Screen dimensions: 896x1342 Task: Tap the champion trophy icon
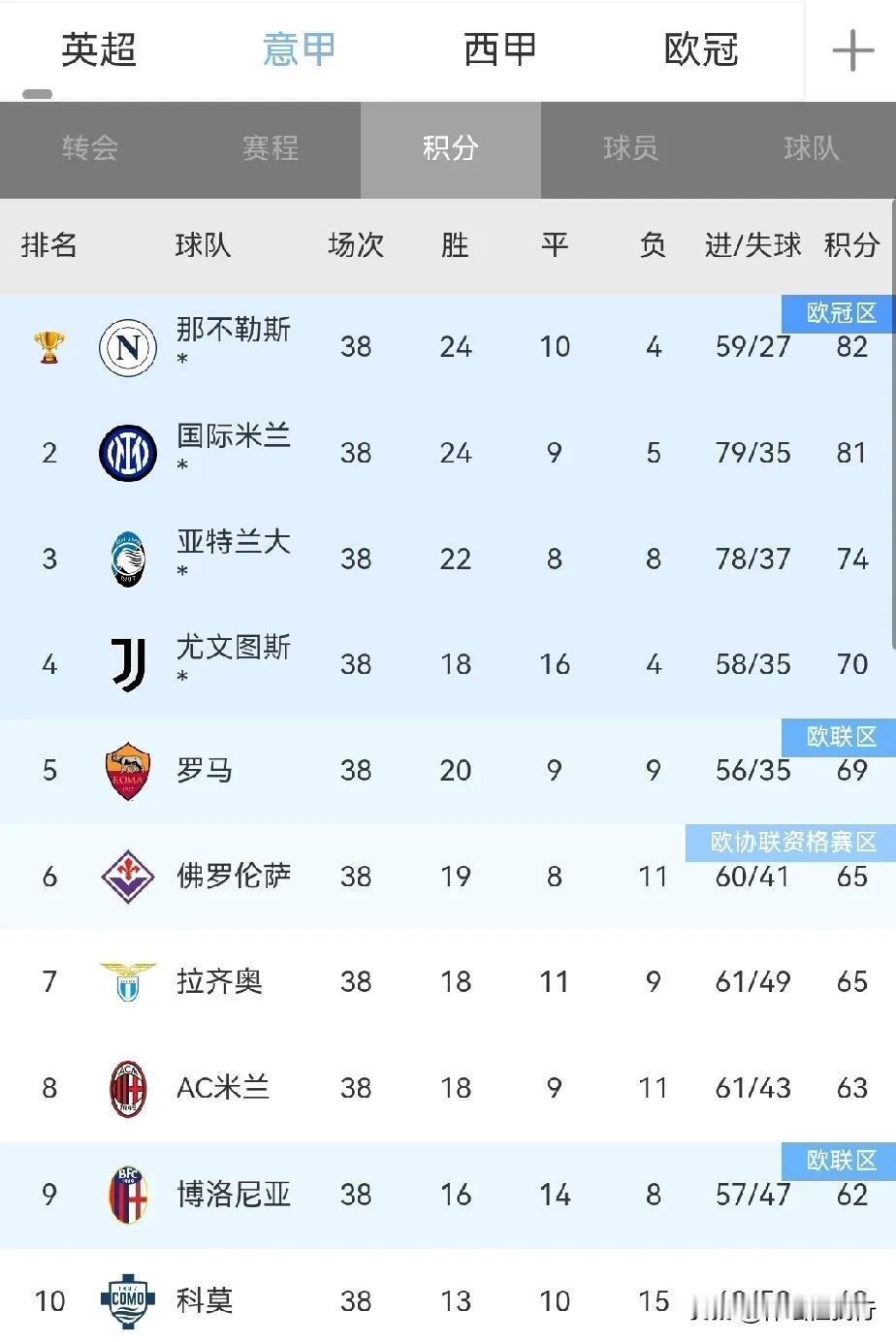click(x=49, y=347)
